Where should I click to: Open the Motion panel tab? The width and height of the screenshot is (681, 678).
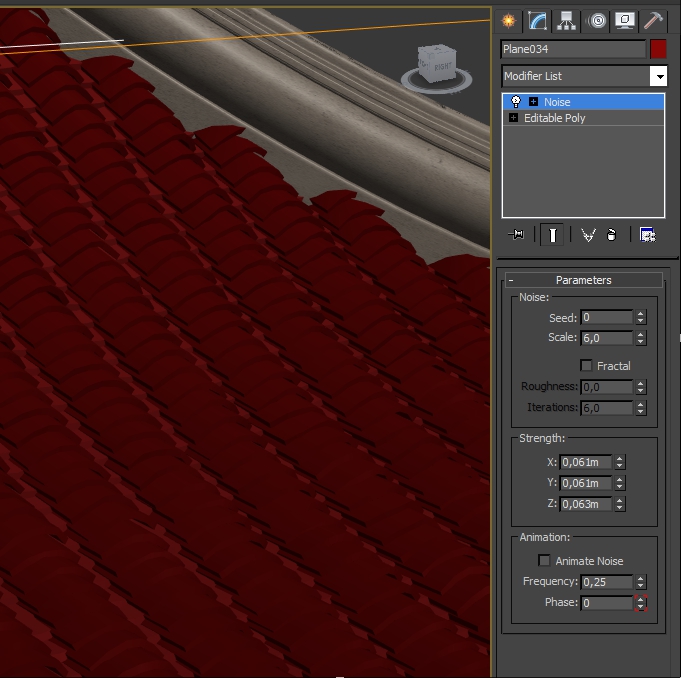point(598,20)
